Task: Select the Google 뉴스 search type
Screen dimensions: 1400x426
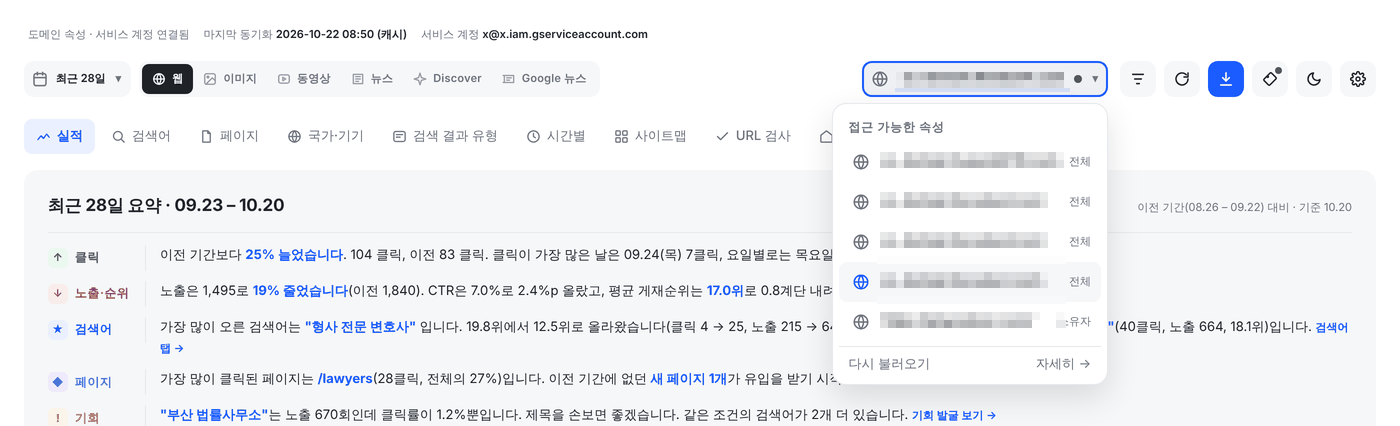Action: tap(544, 79)
